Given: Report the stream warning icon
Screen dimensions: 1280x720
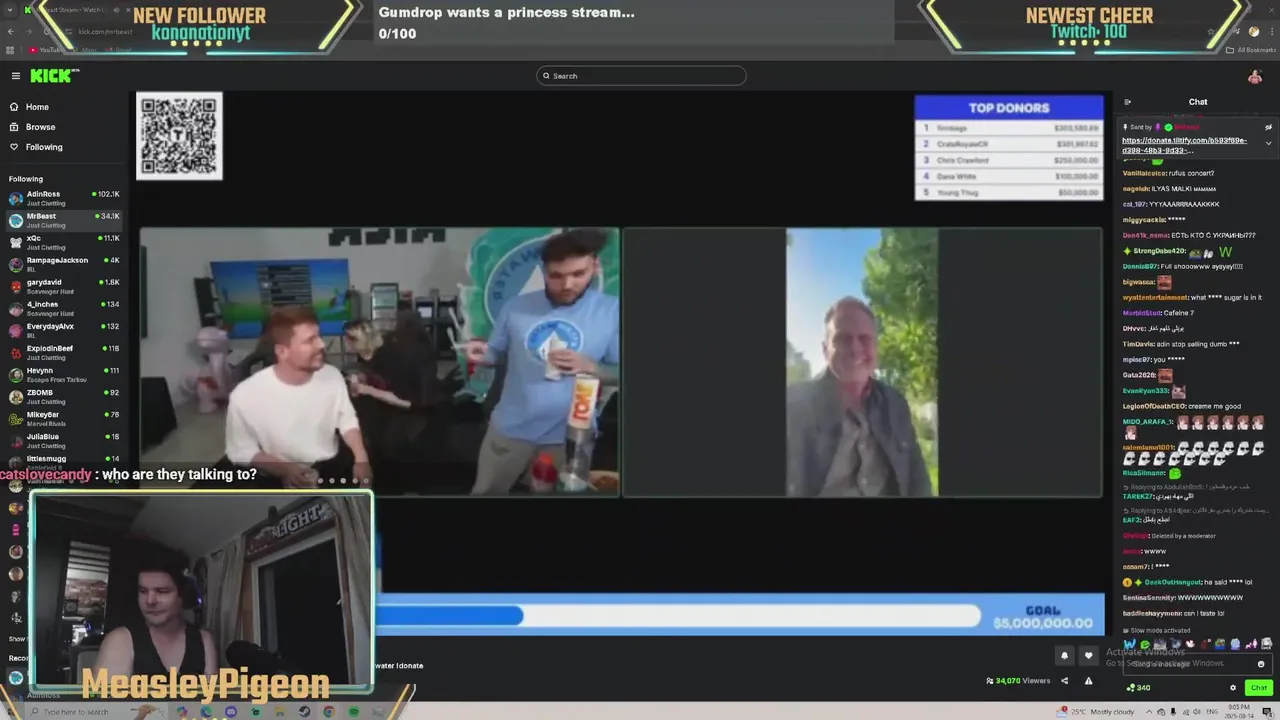Looking at the screenshot, I should coord(1088,681).
